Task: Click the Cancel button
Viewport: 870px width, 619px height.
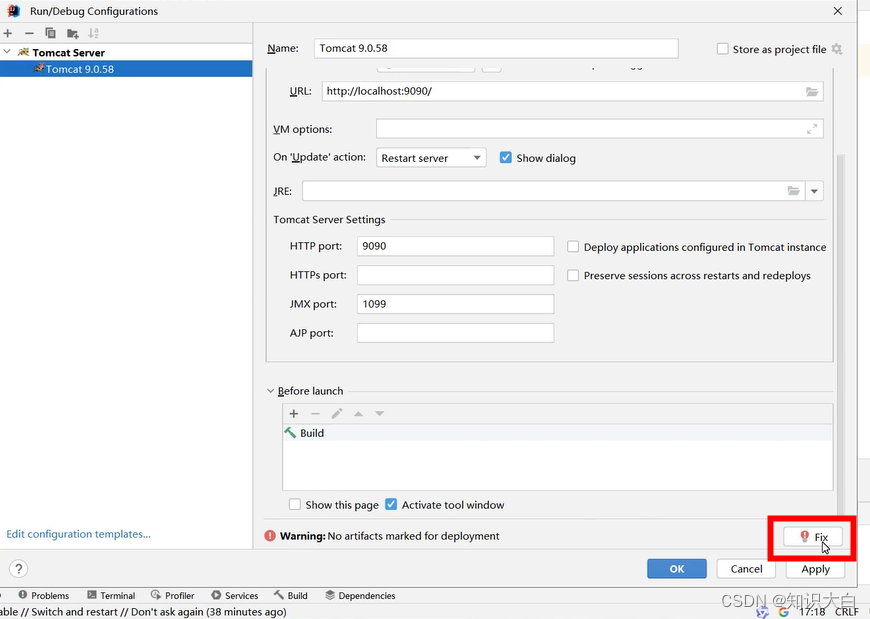Action: coord(746,569)
